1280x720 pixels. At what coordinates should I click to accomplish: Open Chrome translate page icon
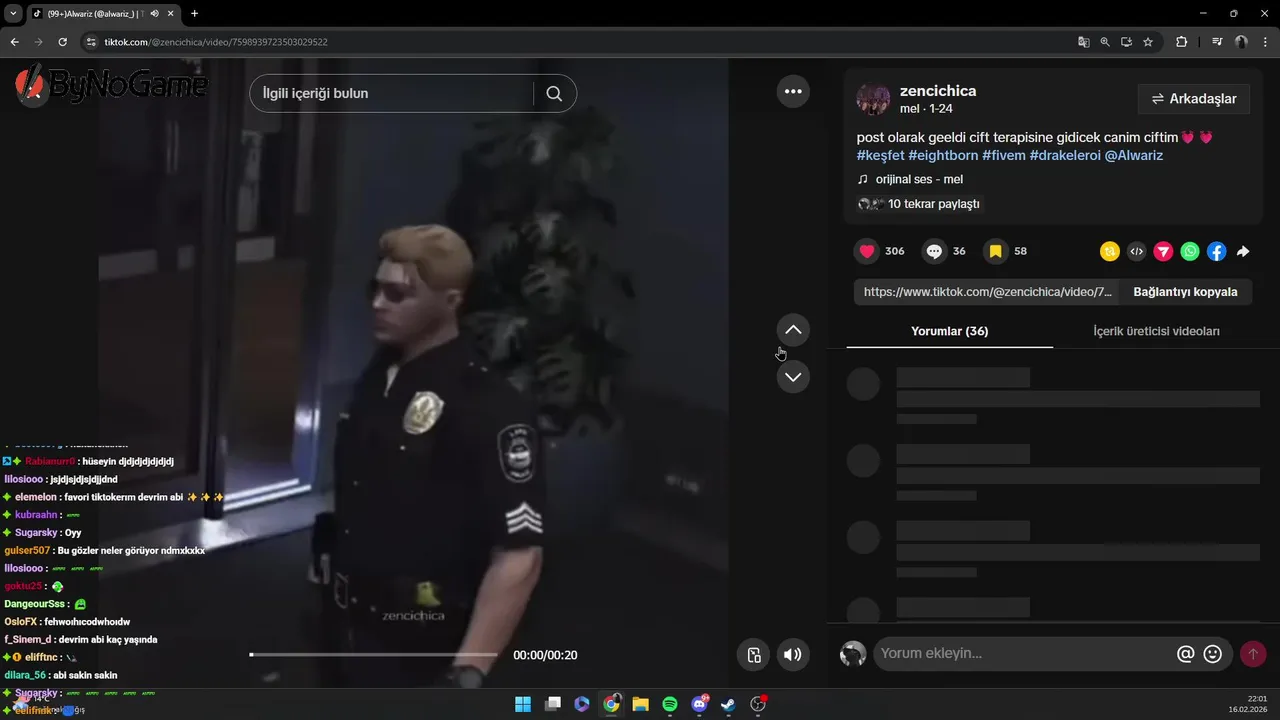pos(1083,42)
